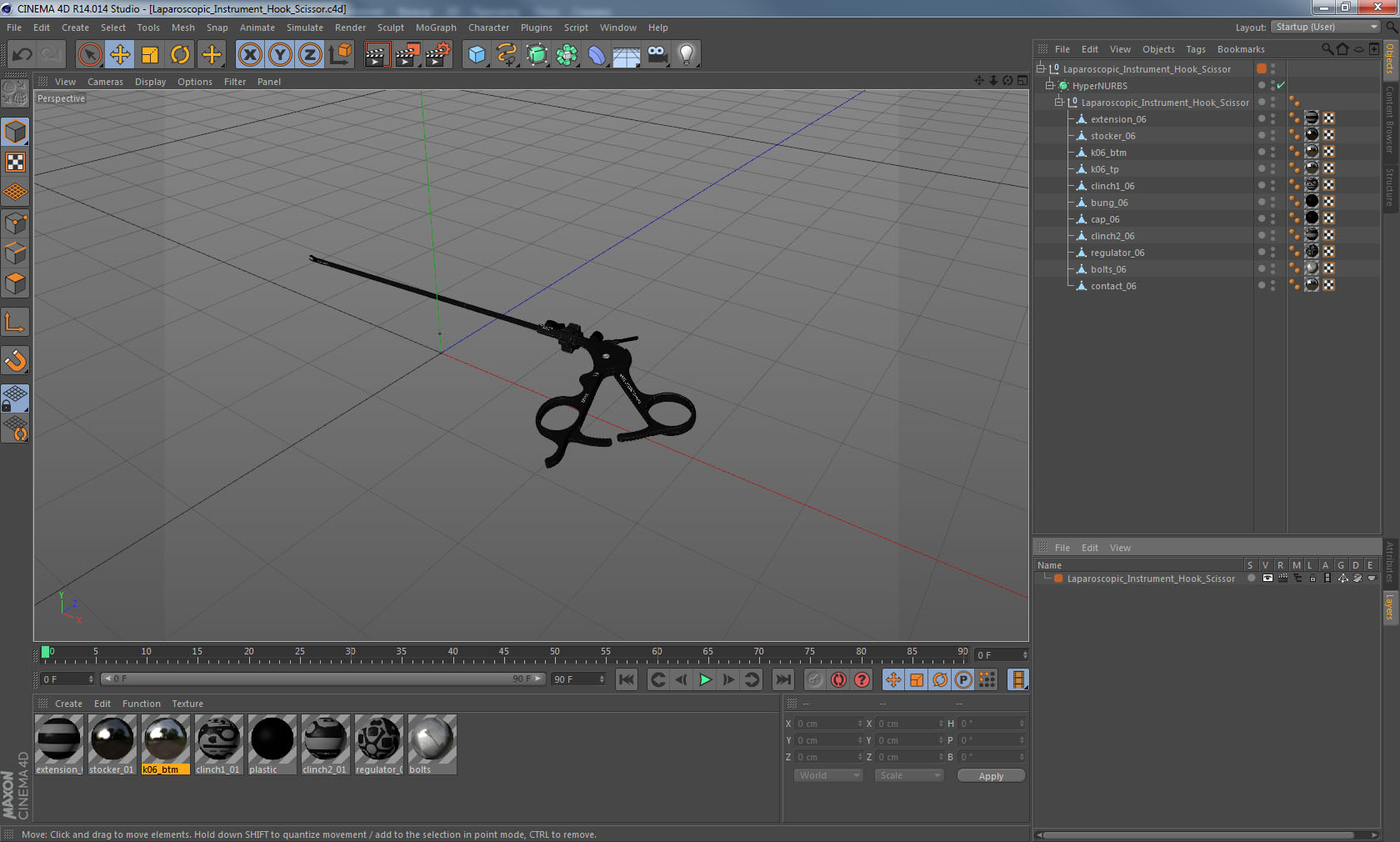1400x842 pixels.
Task: Add a floor environment object
Action: 627,55
